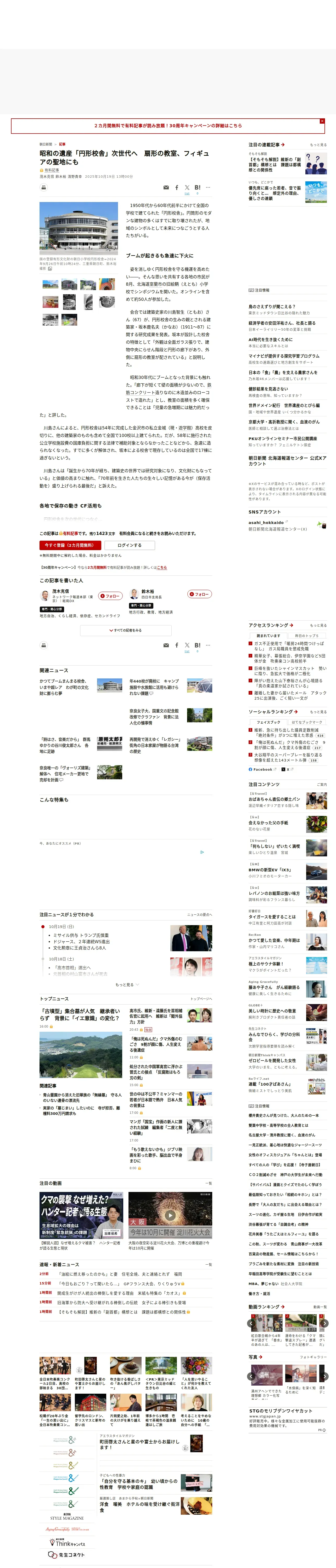Click トップページへ link
Screen dimensions: 336x1568
[201, 998]
